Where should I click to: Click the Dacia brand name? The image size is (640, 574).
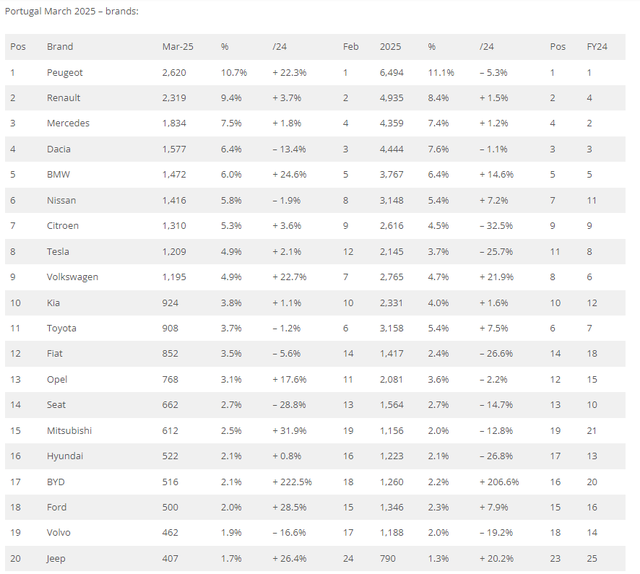pyautogui.click(x=59, y=149)
